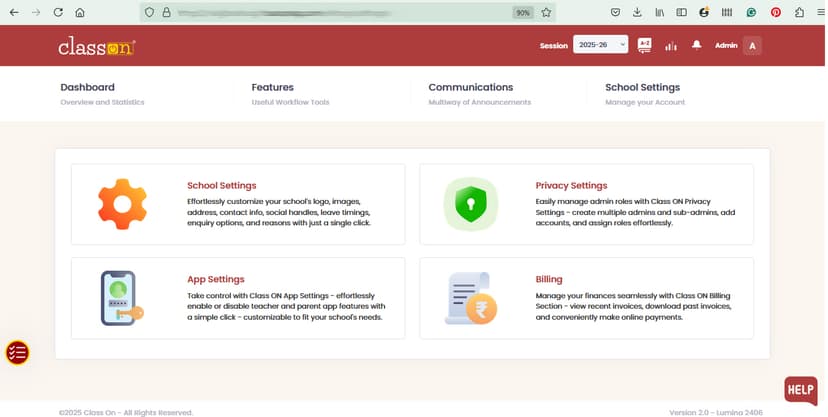Open the Session 2025-26 dropdown
Screen dimensions: 828x417
coord(600,45)
